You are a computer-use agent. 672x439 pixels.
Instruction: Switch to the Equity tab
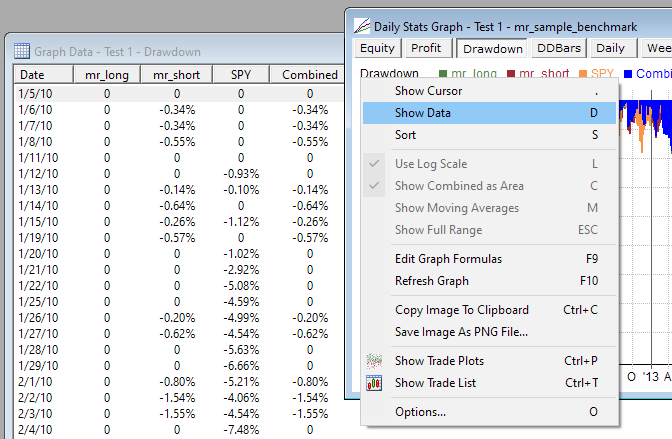(377, 48)
